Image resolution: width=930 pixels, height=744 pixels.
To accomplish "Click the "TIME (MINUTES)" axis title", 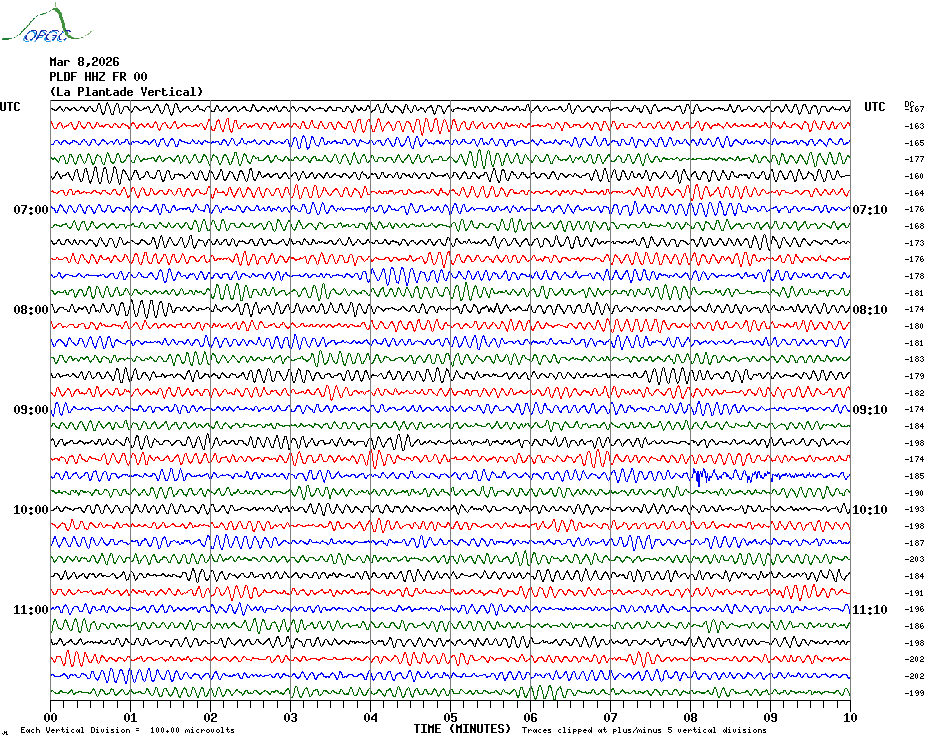I will pyautogui.click(x=462, y=729).
